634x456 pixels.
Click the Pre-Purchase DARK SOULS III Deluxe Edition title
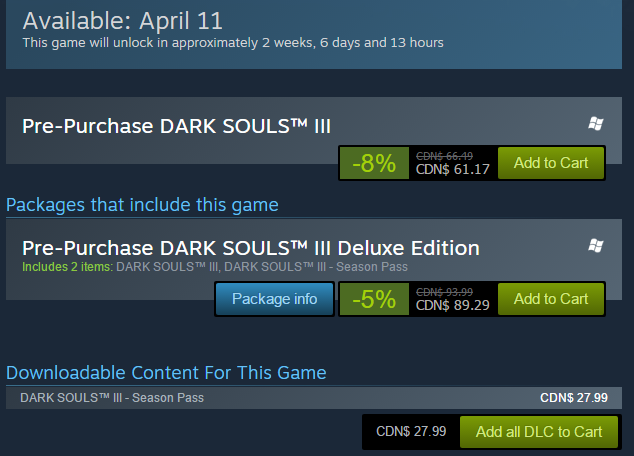pyautogui.click(x=250, y=248)
